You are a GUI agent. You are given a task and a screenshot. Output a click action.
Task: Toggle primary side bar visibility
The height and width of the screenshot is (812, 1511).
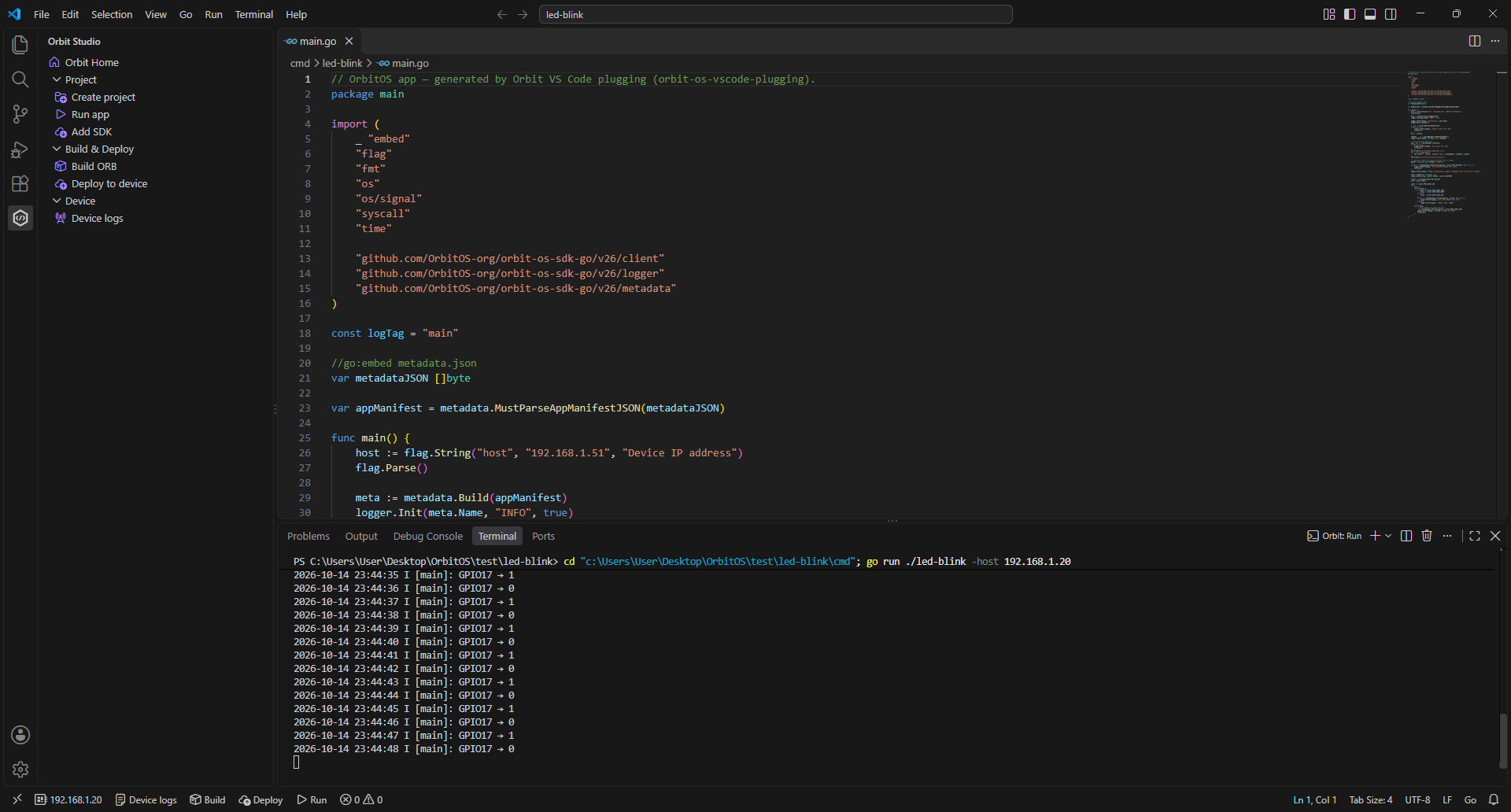(1350, 14)
